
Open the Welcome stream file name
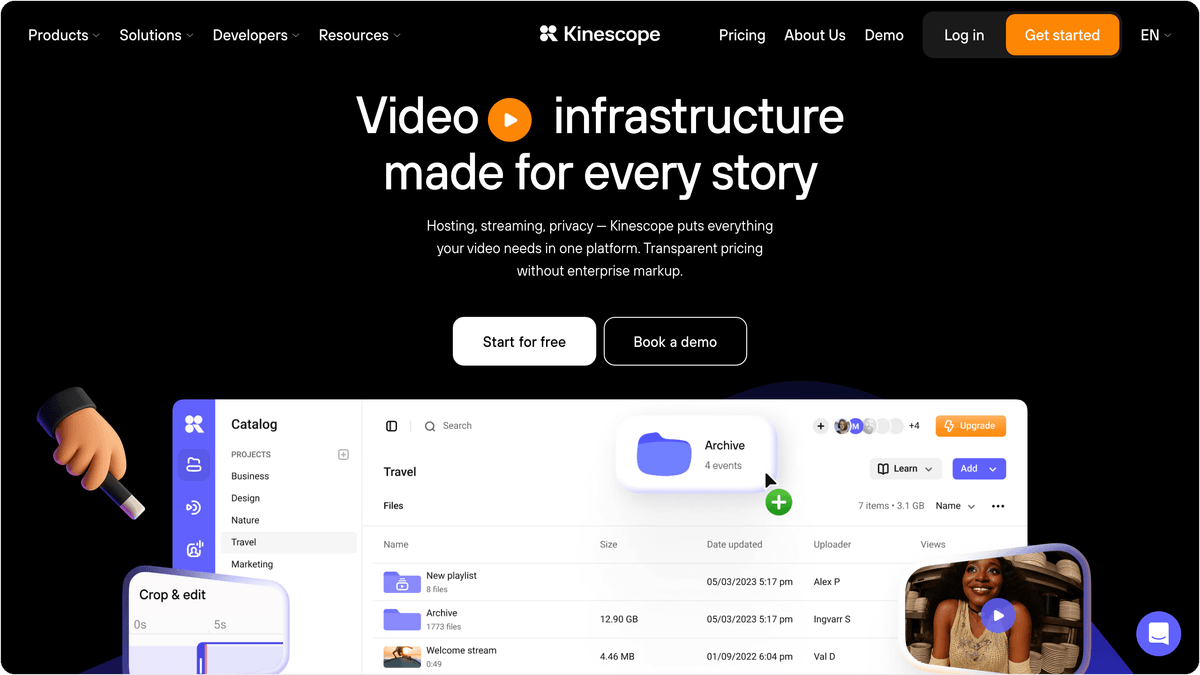point(461,650)
